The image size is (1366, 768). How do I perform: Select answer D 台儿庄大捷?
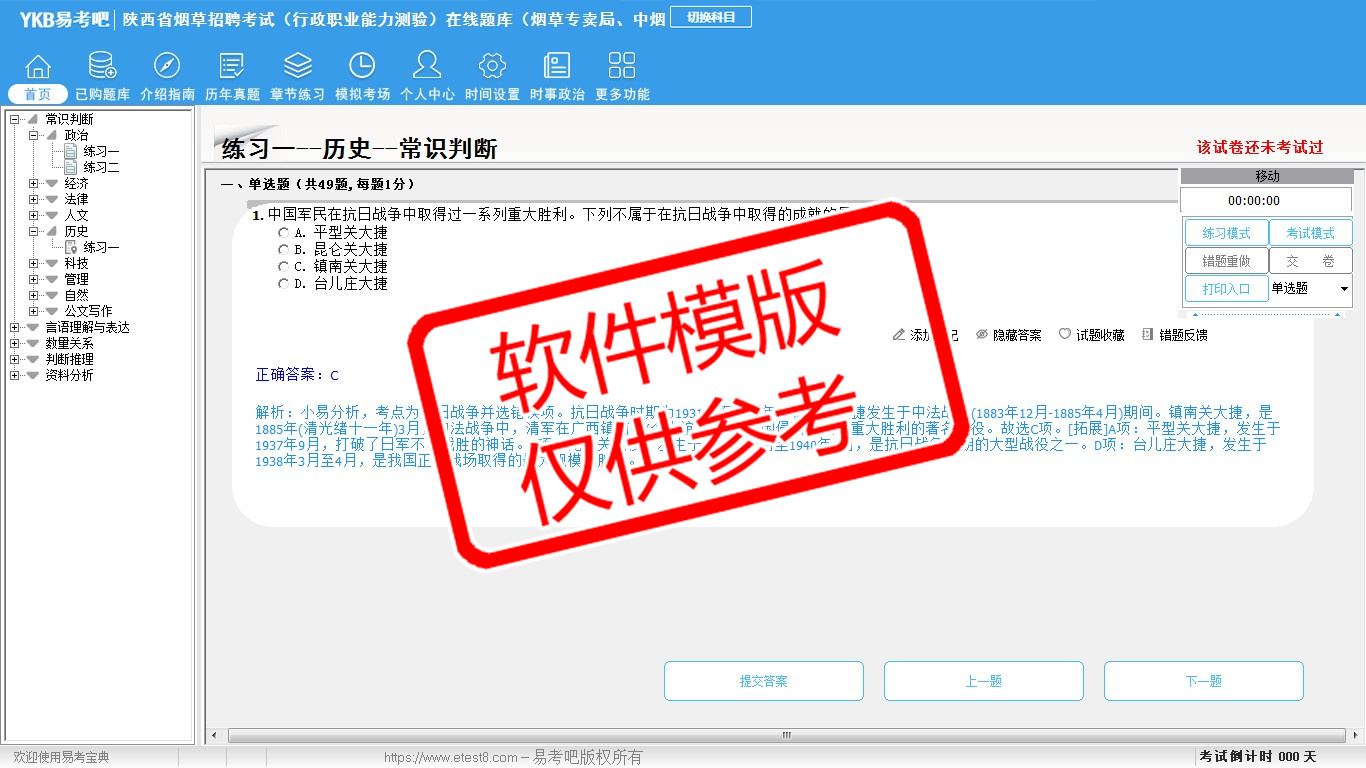pyautogui.click(x=283, y=283)
